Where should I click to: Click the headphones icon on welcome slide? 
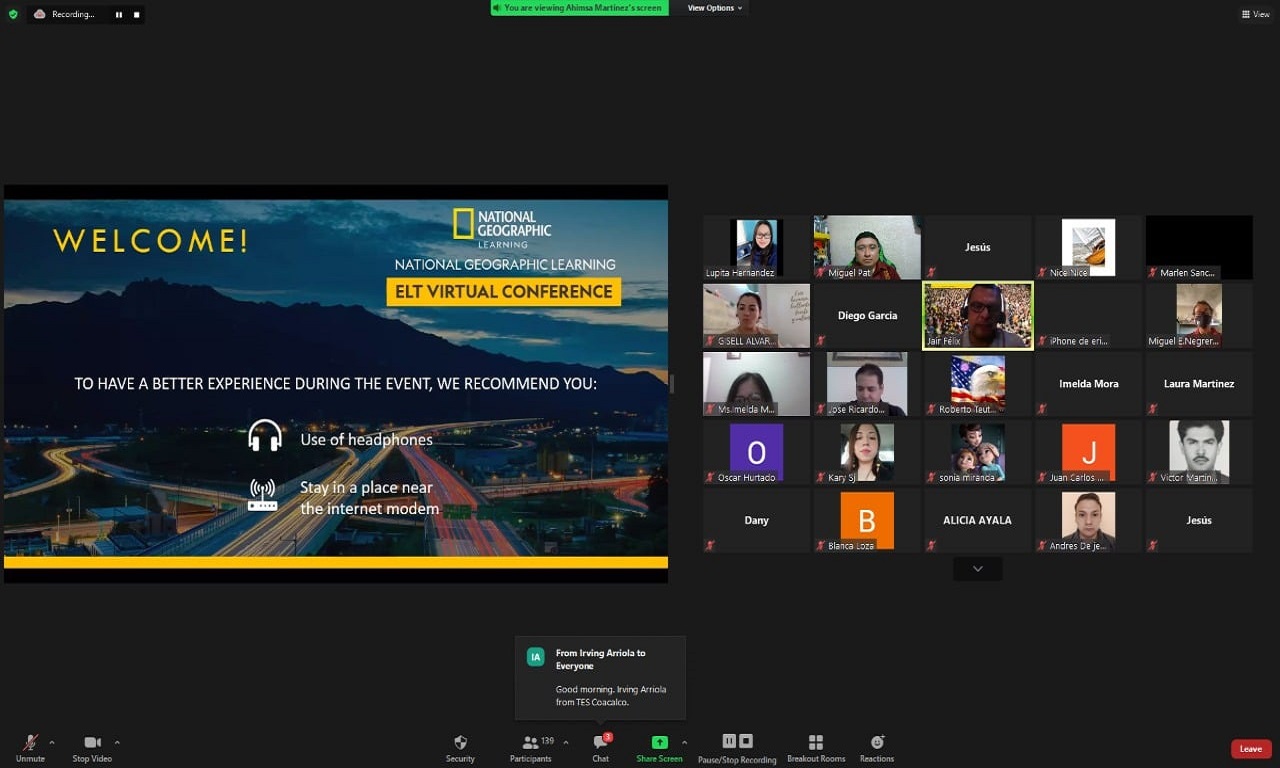[x=265, y=437]
